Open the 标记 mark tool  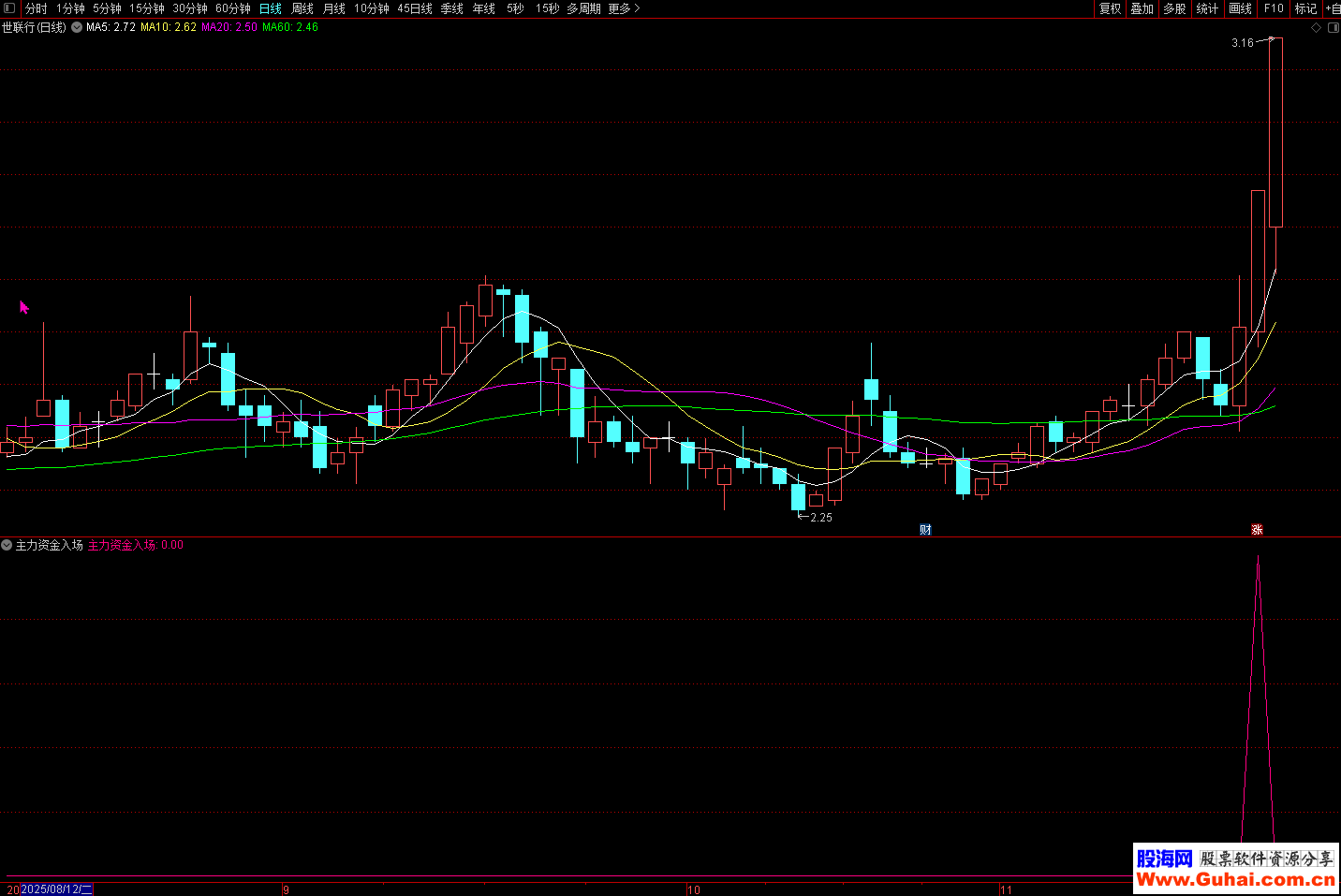[1305, 8]
